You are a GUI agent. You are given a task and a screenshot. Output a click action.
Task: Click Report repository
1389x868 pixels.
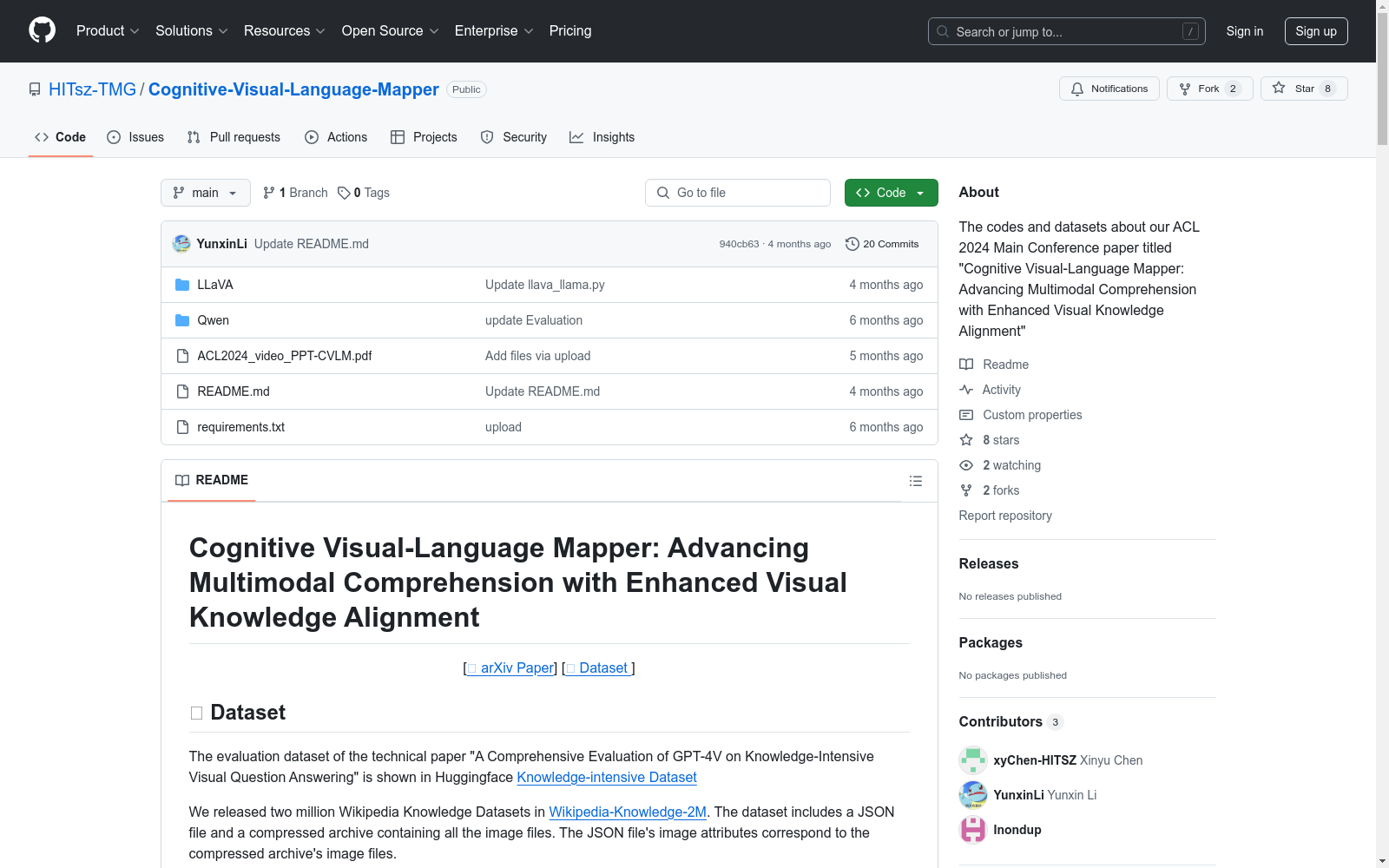1005,516
